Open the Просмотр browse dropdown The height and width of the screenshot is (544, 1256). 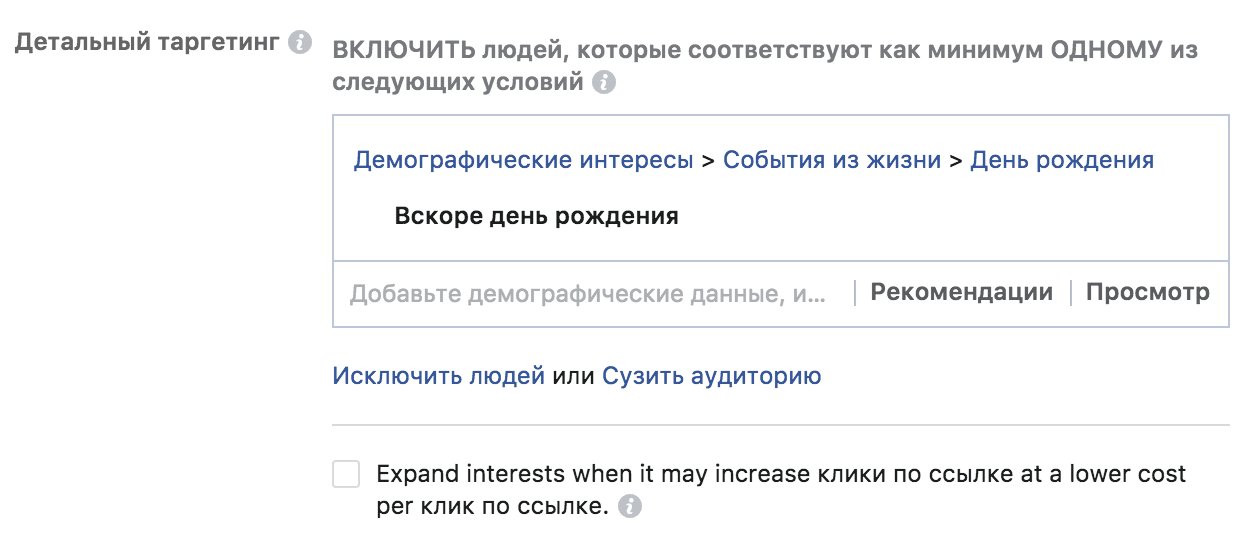1148,292
